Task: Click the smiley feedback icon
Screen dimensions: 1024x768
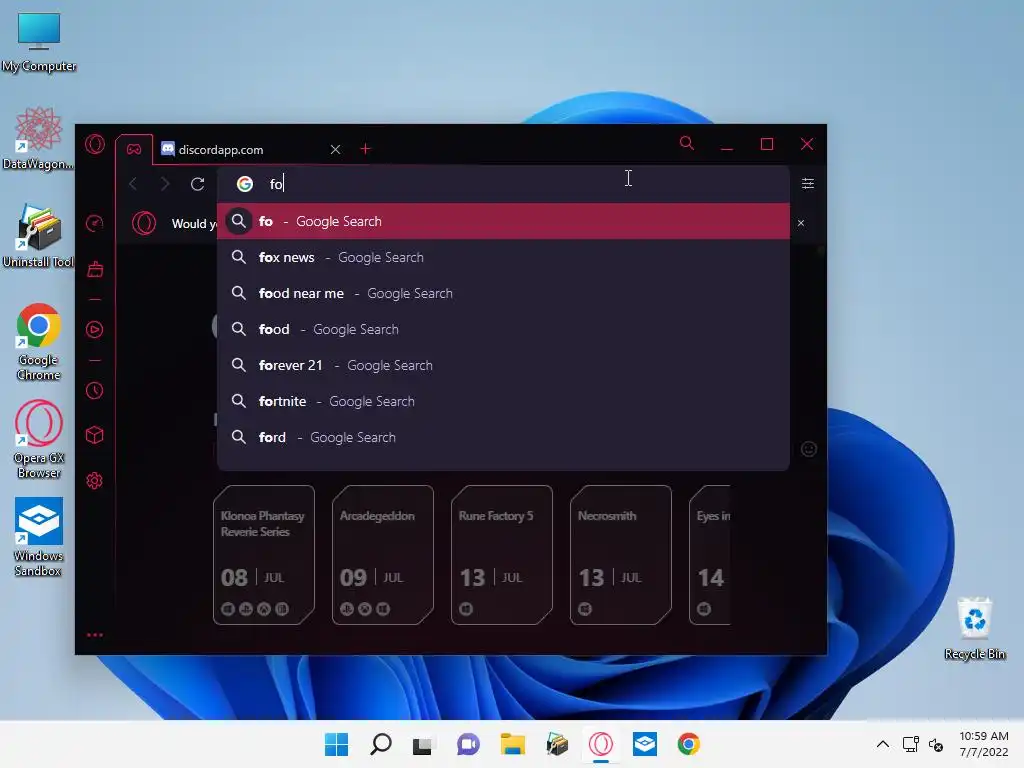Action: click(808, 449)
